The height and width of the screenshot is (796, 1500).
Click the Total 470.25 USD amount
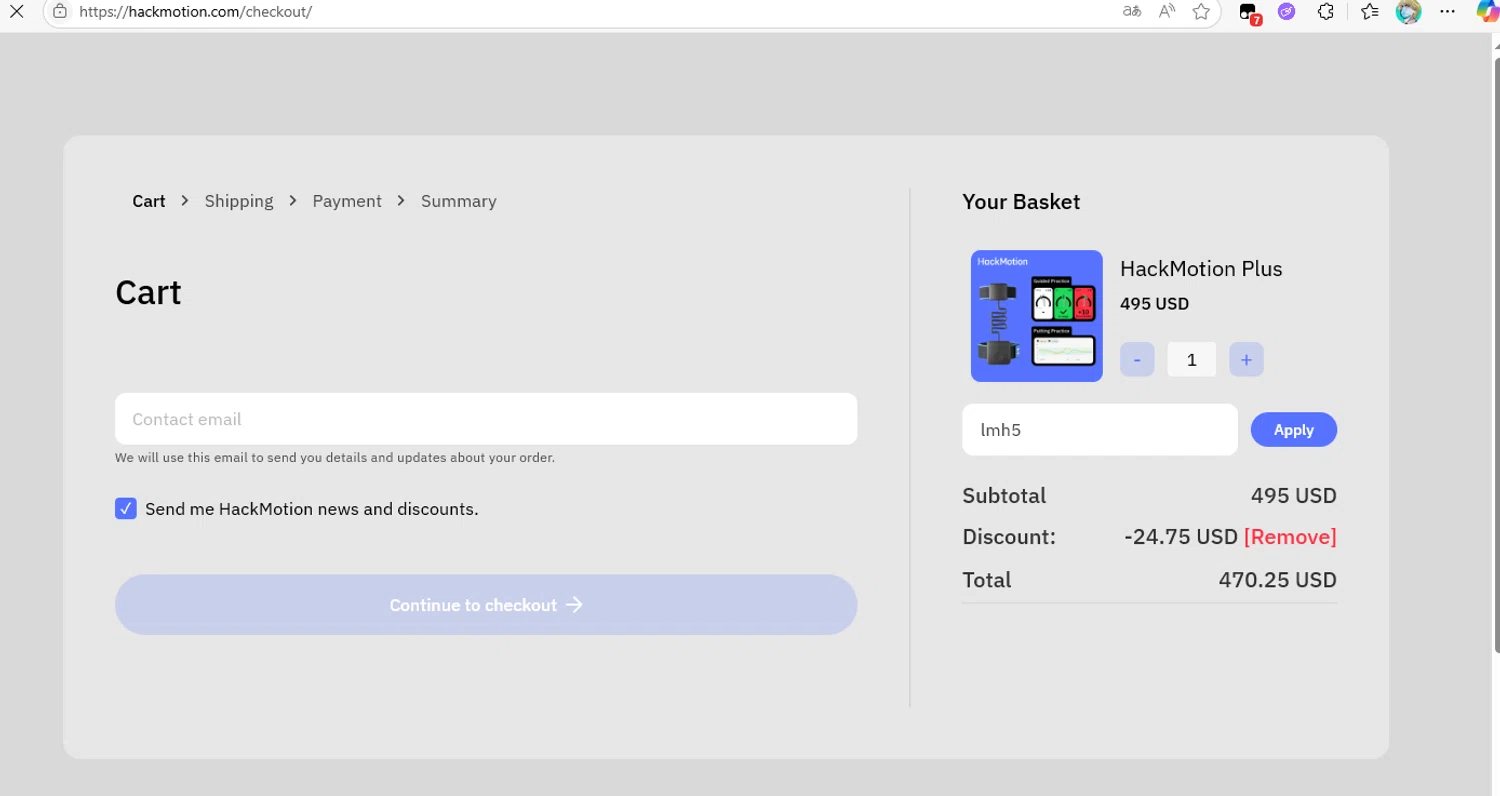(1277, 580)
